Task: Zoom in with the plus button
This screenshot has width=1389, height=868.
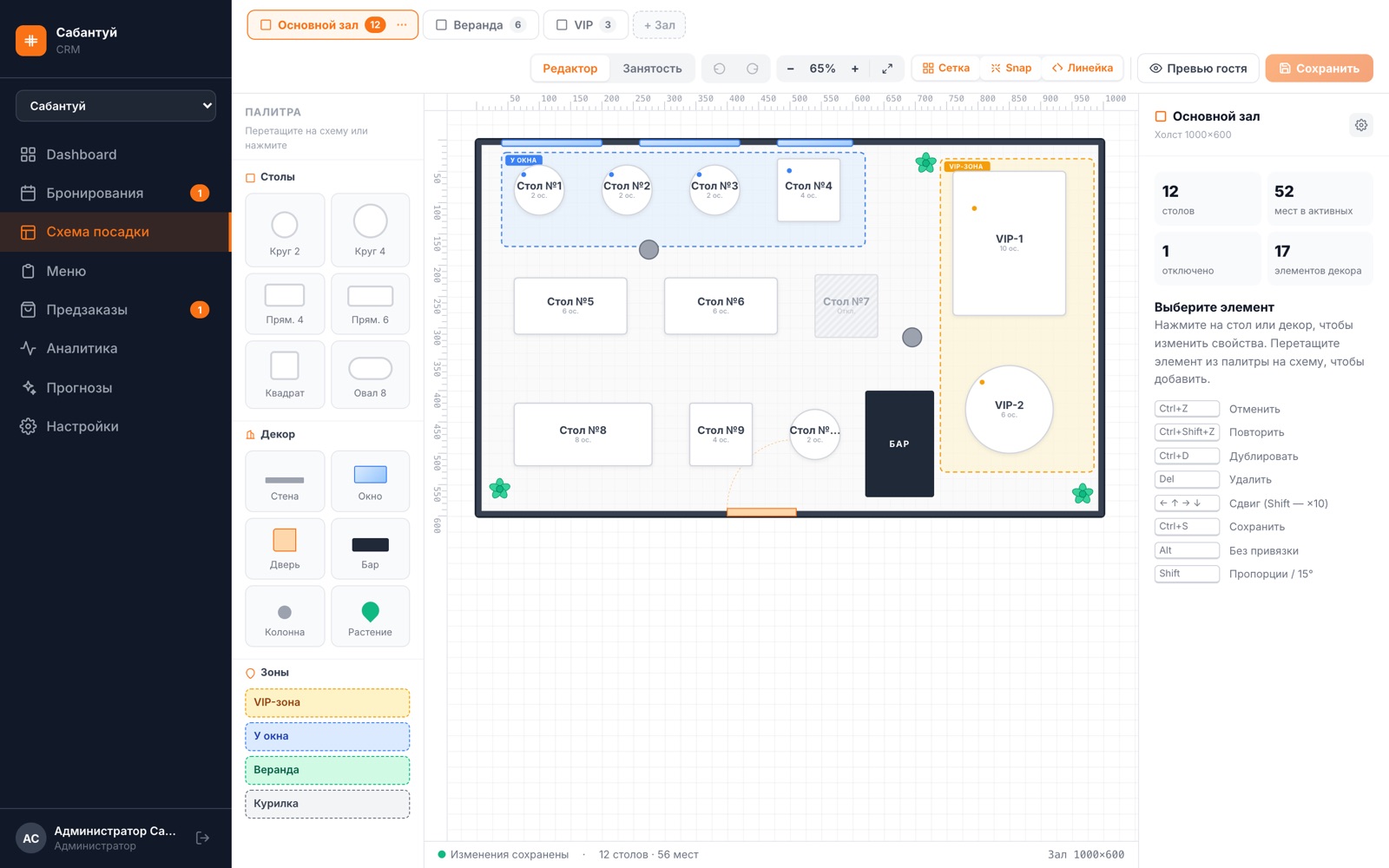Action: 855,69
